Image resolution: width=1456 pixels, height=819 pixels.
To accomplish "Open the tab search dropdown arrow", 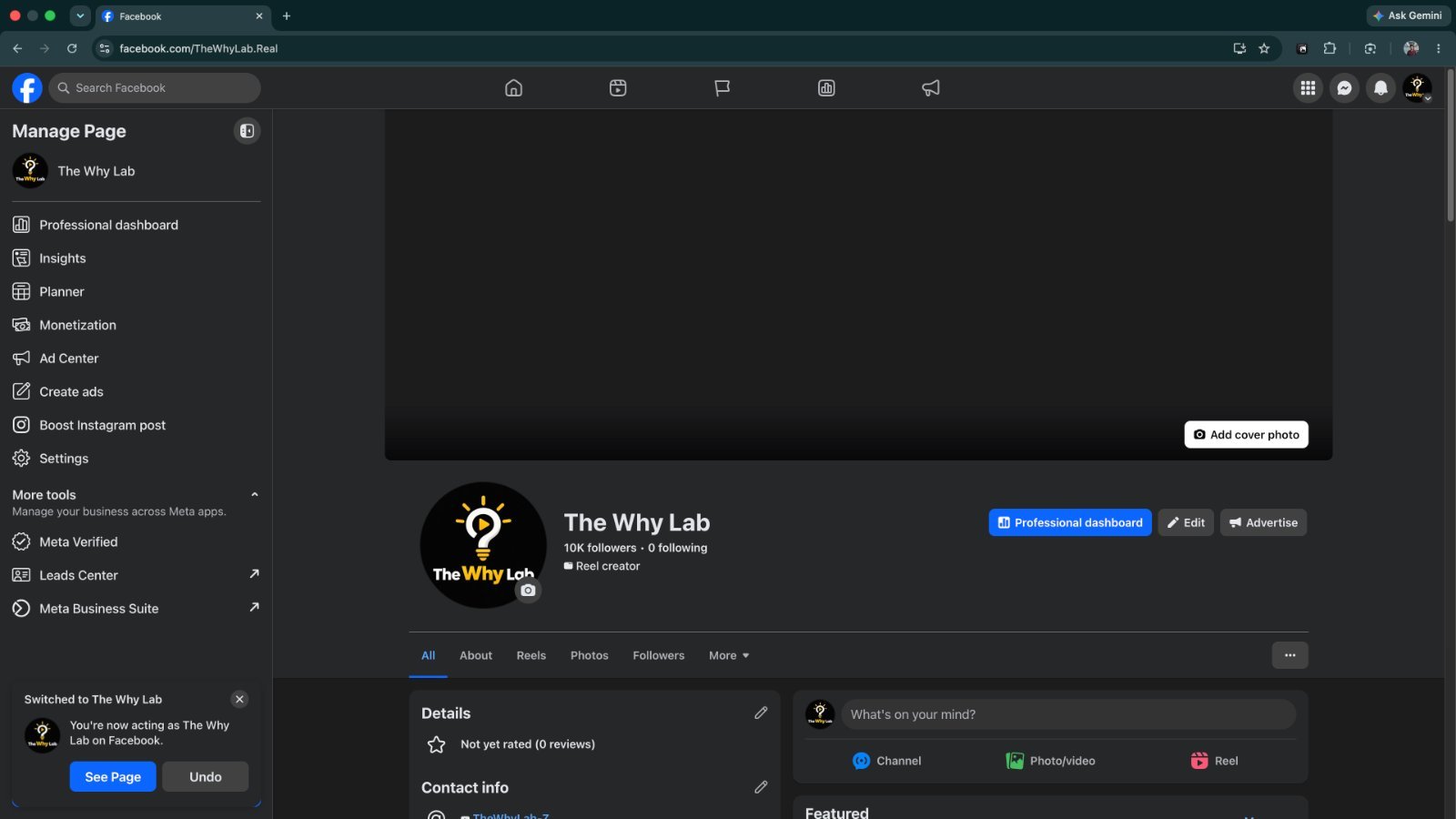I will point(80,15).
